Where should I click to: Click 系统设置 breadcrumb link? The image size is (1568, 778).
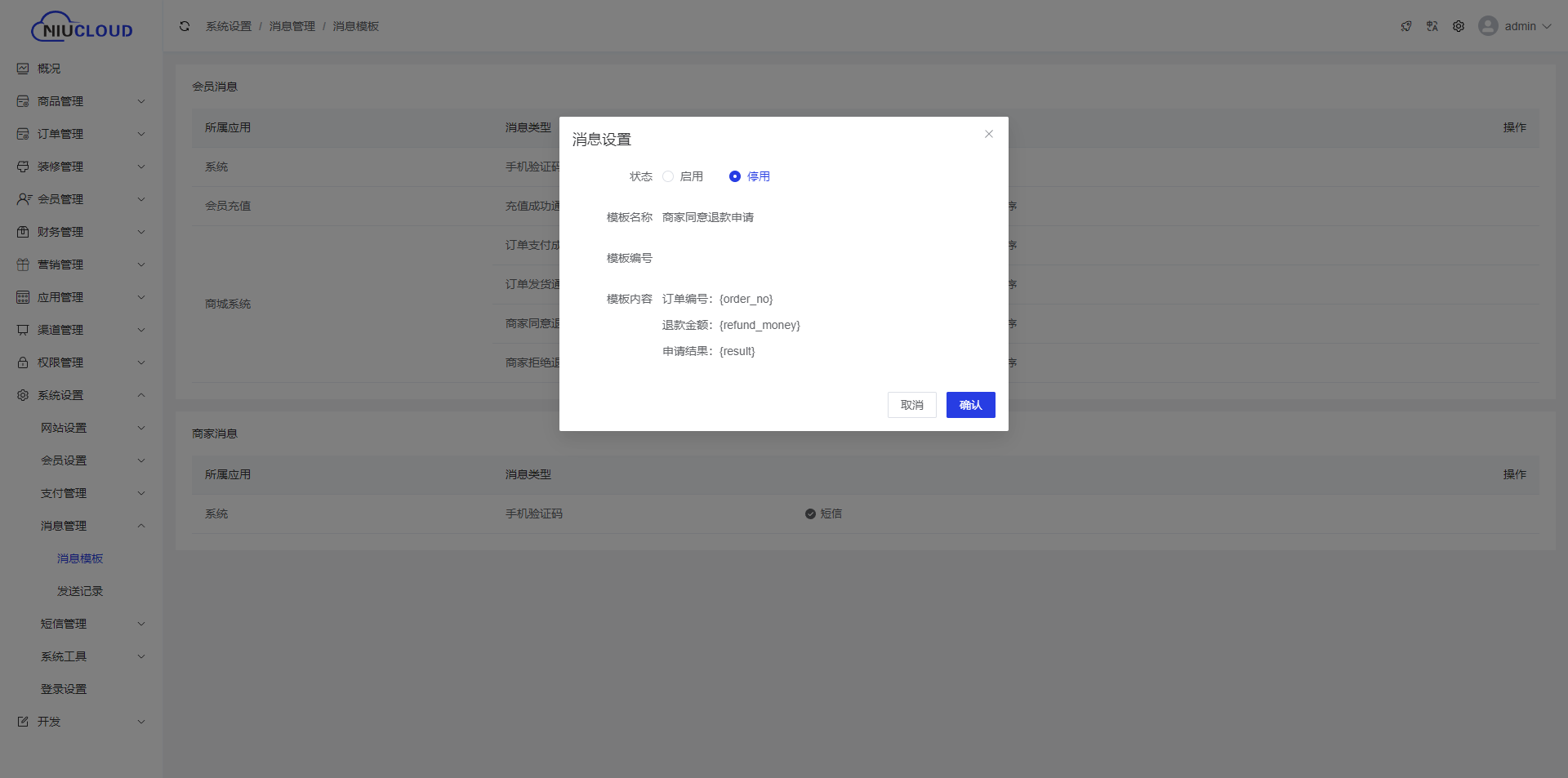(x=229, y=26)
